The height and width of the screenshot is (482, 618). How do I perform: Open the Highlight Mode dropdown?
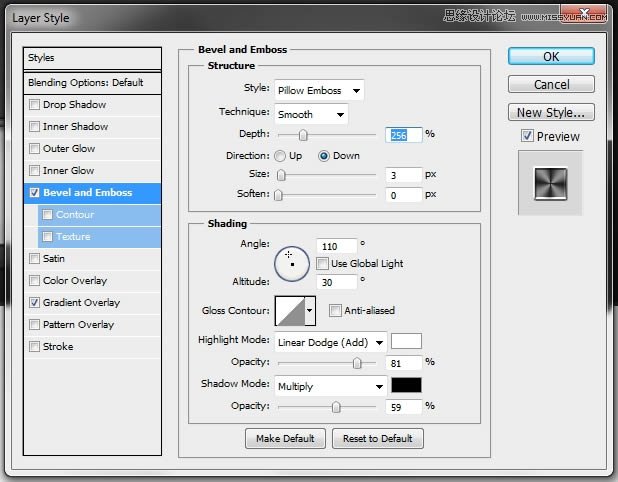pos(331,342)
